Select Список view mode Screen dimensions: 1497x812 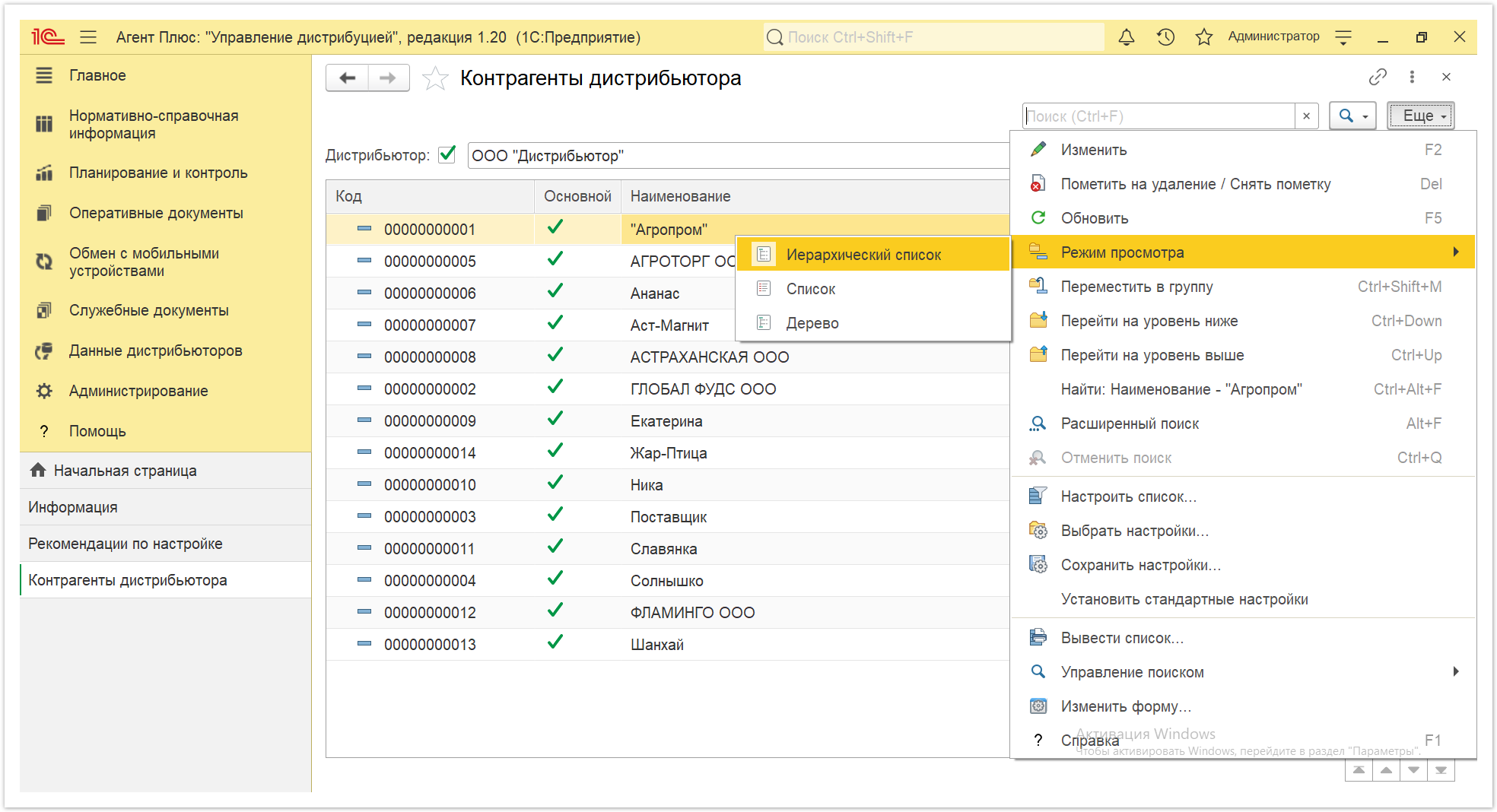(x=872, y=289)
